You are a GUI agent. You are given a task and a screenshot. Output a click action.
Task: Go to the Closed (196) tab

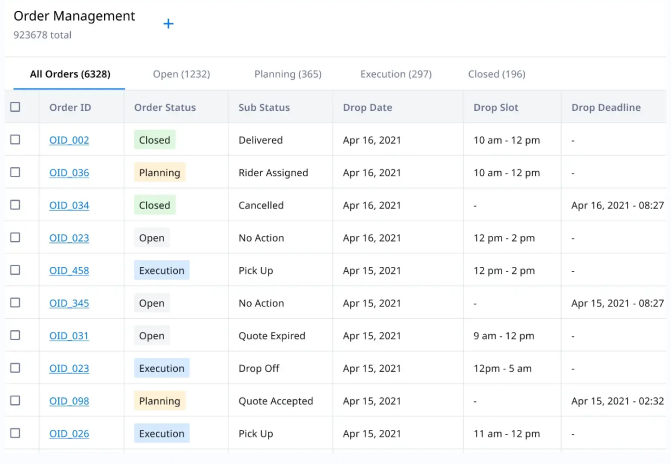tap(496, 74)
